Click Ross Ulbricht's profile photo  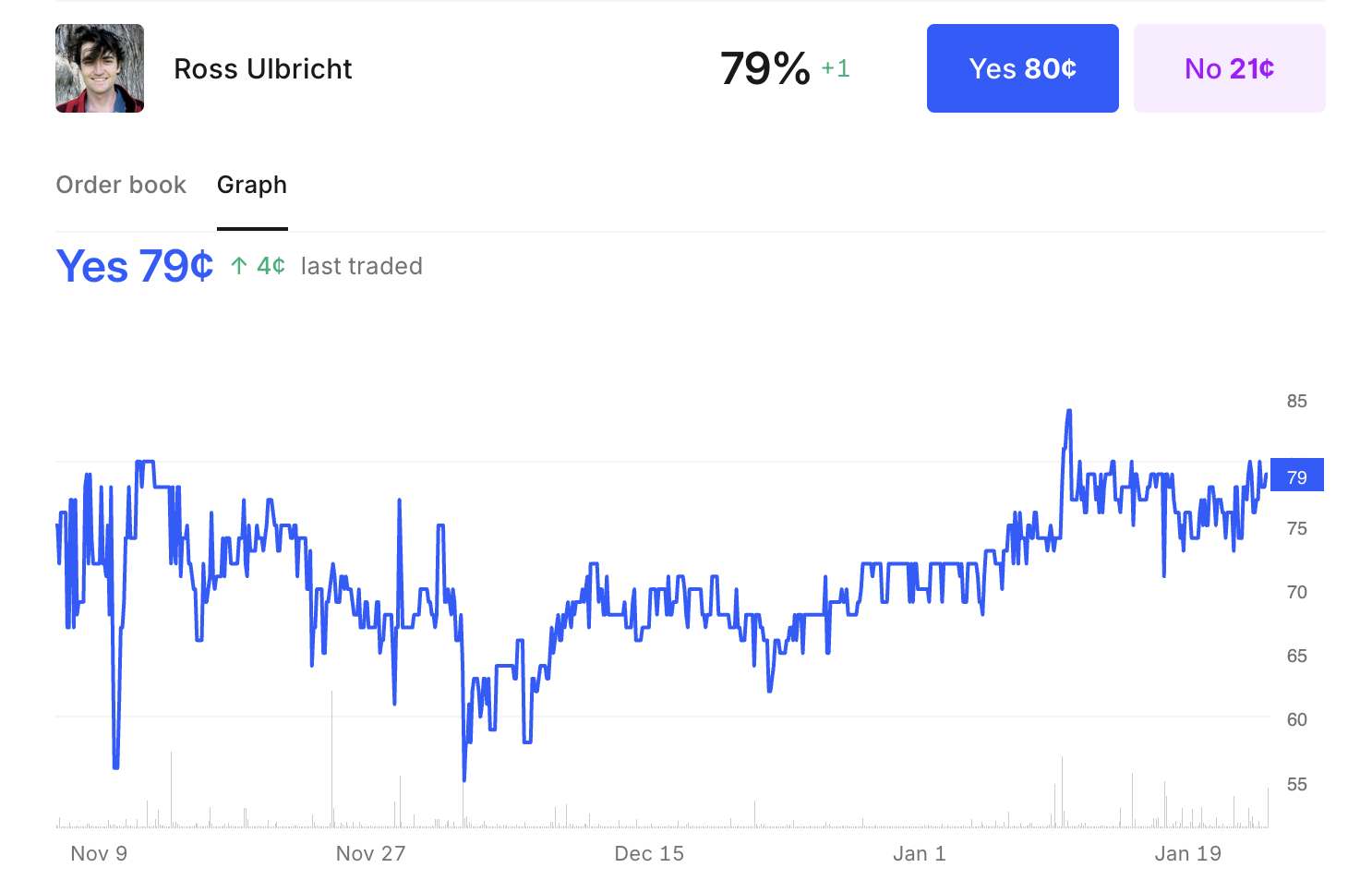100,68
